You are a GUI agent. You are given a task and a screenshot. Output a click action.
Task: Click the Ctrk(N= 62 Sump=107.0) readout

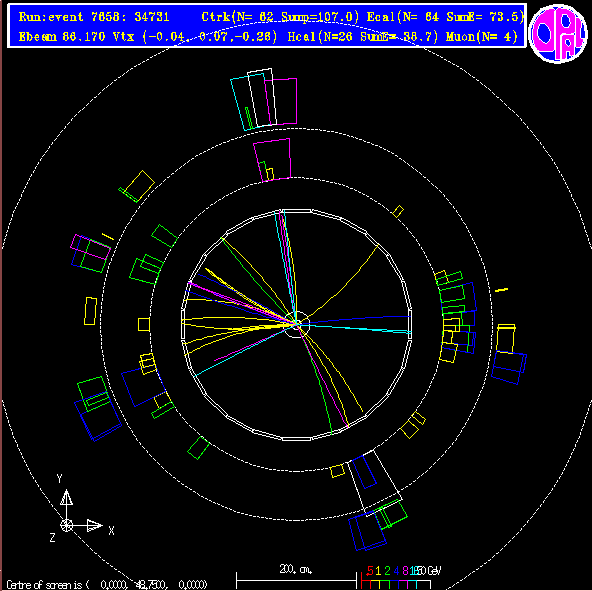click(x=280, y=17)
